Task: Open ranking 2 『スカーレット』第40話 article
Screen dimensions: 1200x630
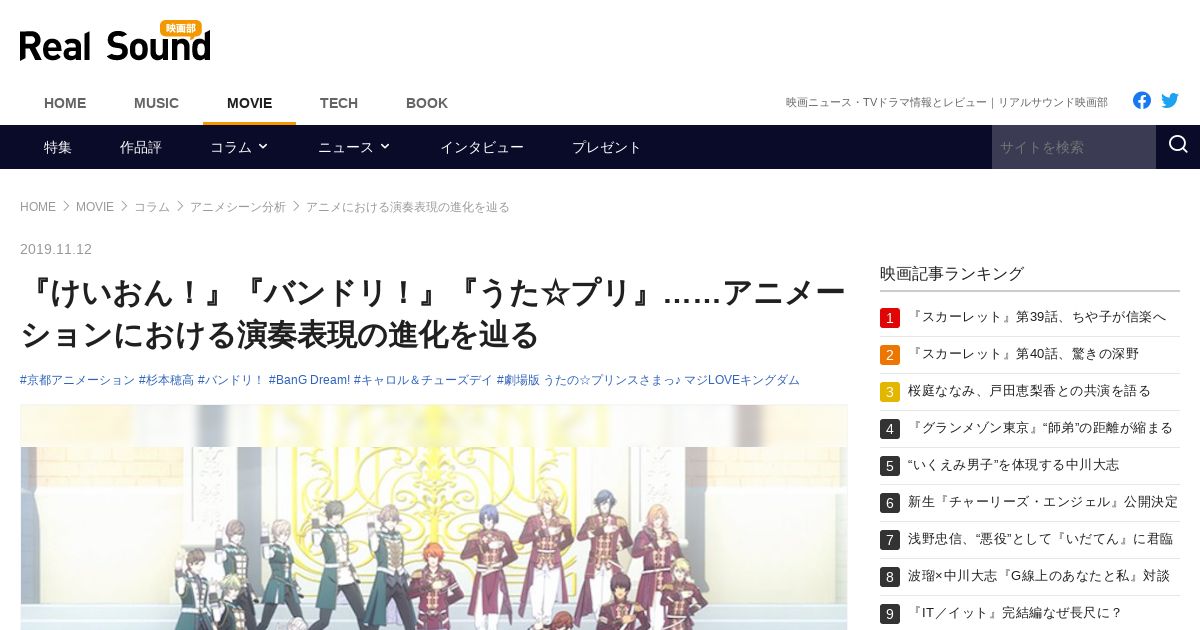Action: pos(1023,354)
